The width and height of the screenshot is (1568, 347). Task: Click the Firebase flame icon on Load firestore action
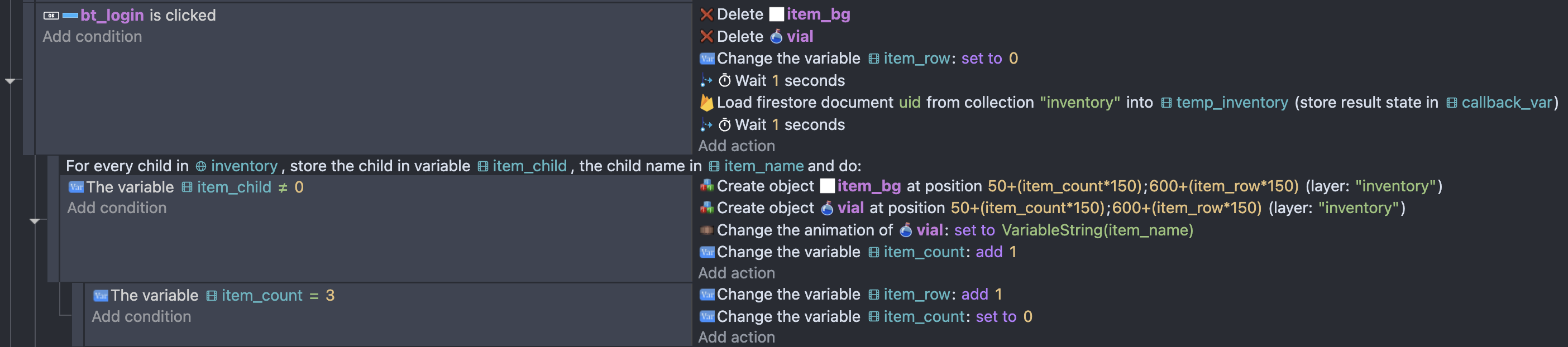tap(706, 102)
